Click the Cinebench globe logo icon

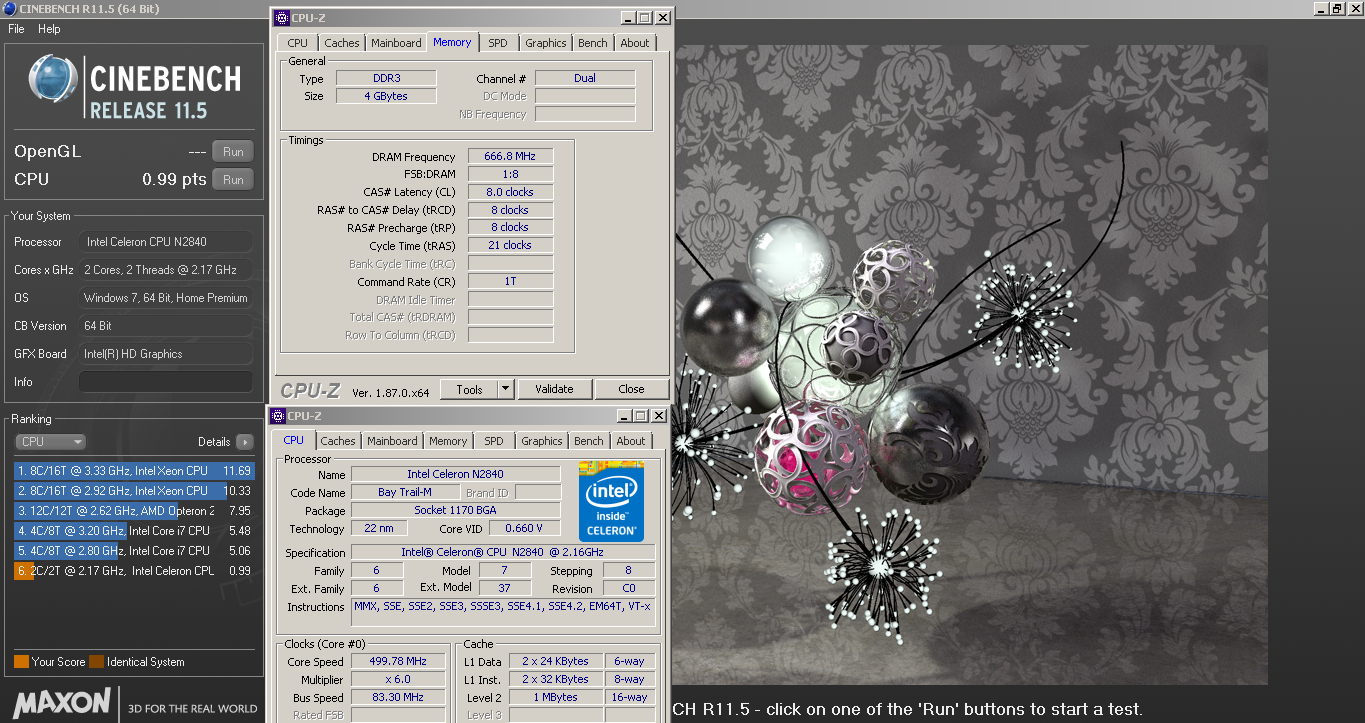tap(53, 80)
